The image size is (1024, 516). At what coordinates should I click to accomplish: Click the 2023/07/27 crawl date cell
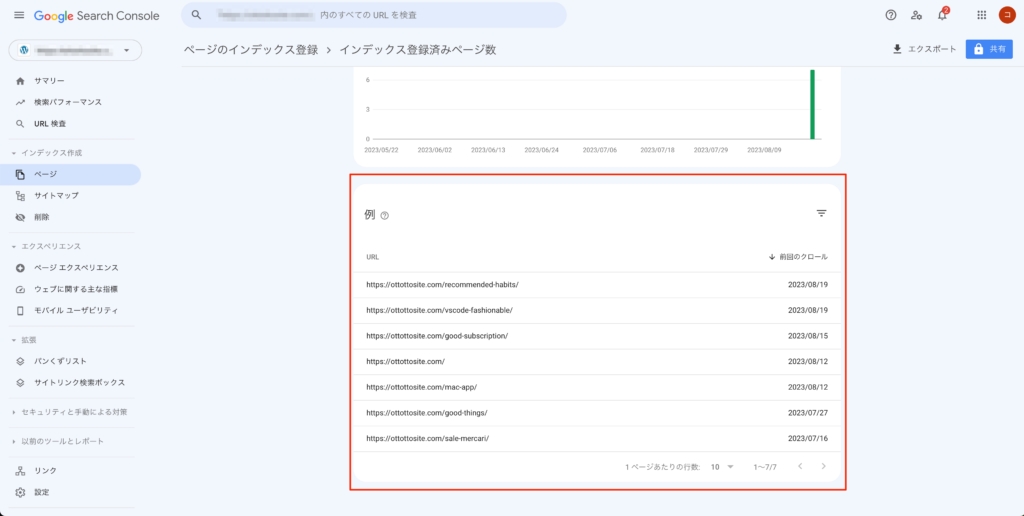[808, 413]
